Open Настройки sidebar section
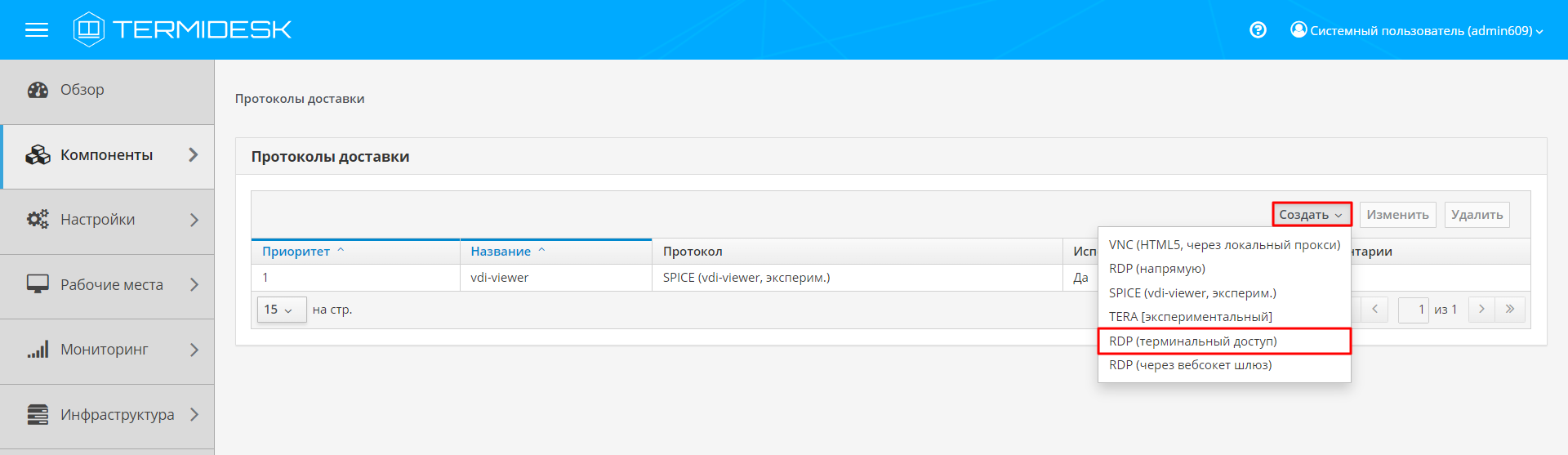This screenshot has height=455, width=1568. coord(107,220)
